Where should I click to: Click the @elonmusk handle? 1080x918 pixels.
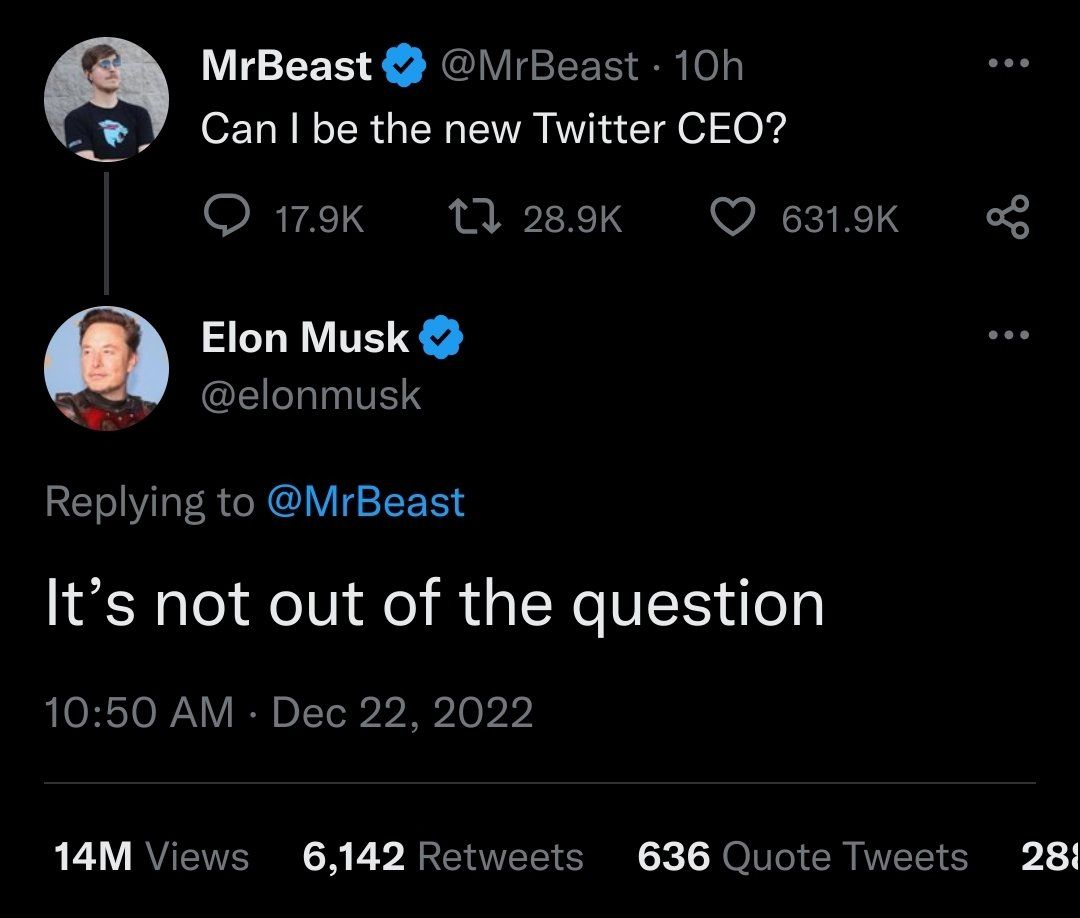tap(311, 396)
